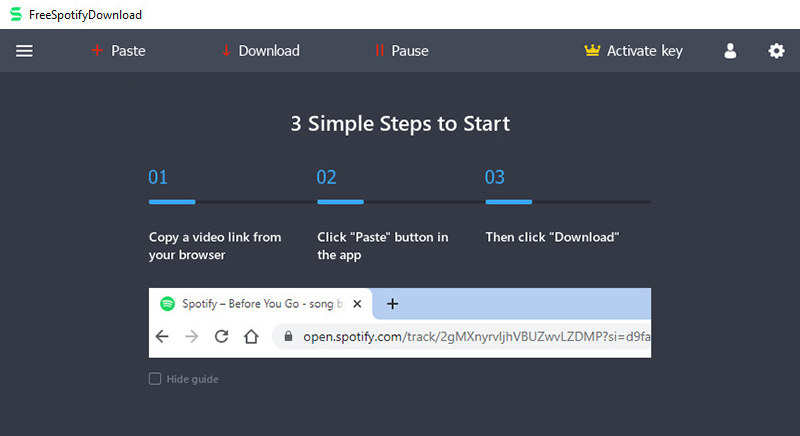800x436 pixels.
Task: Click step number 01
Action: (x=158, y=177)
